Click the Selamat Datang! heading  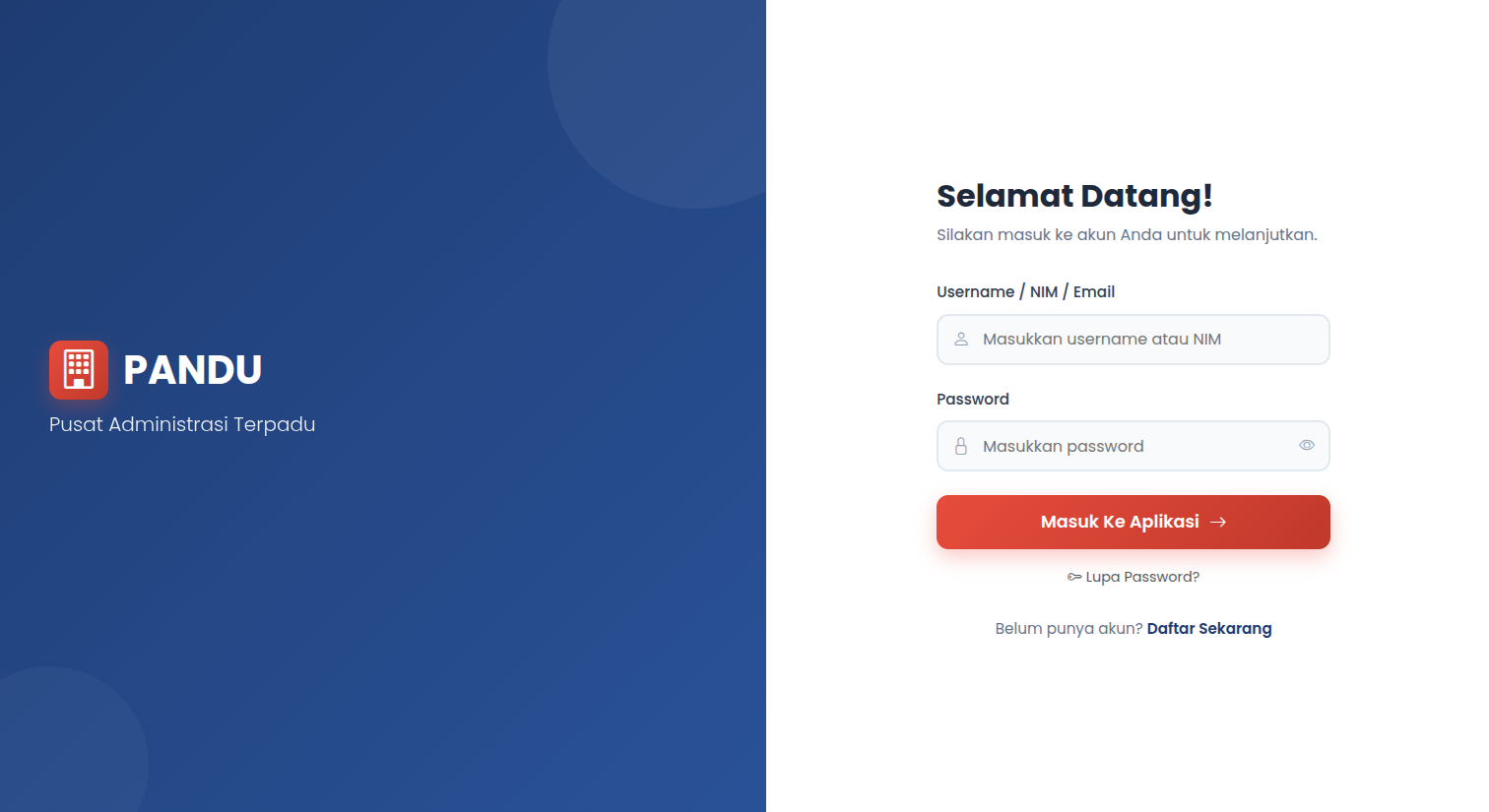coord(1074,196)
